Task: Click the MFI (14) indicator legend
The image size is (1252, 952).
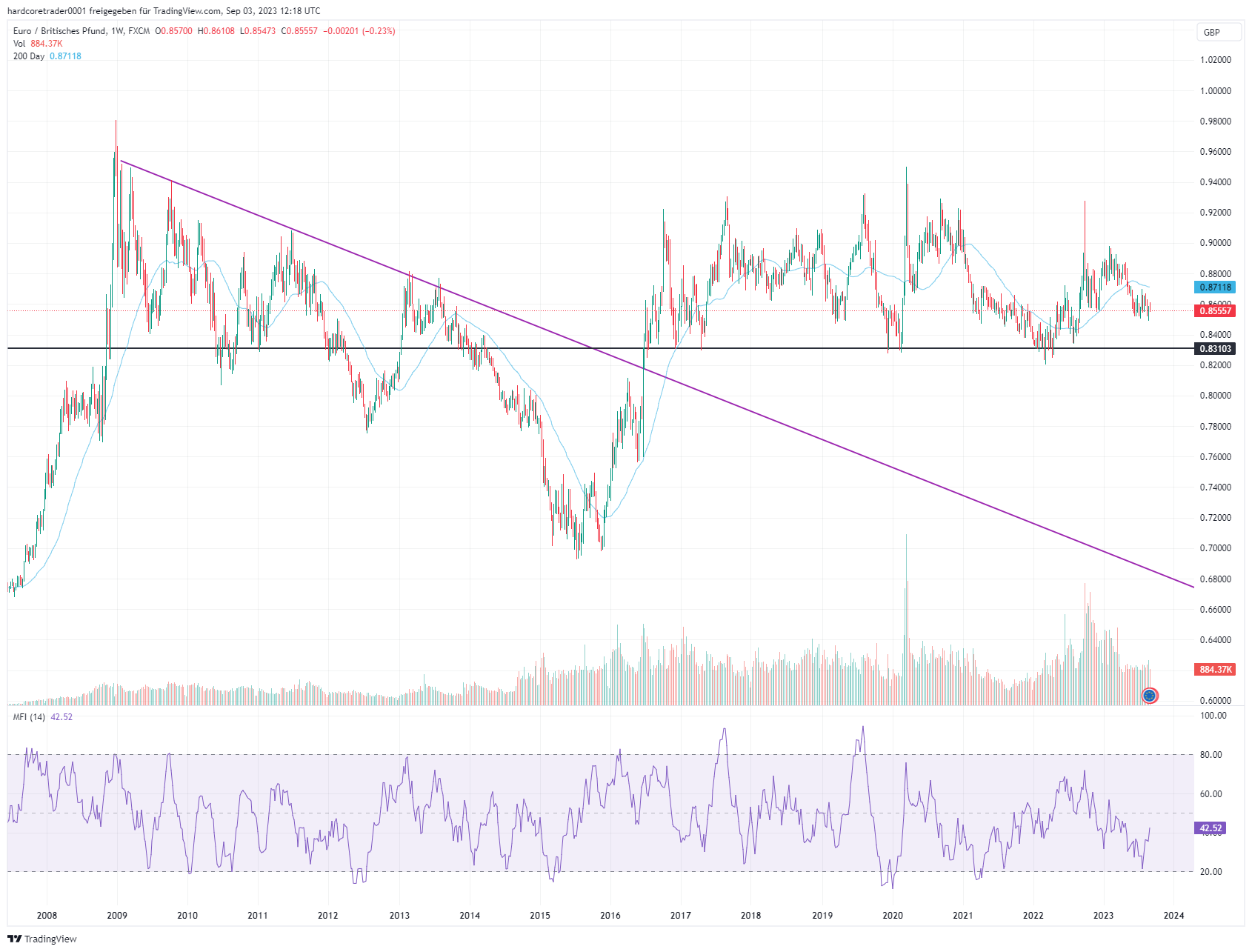Action: click(29, 717)
